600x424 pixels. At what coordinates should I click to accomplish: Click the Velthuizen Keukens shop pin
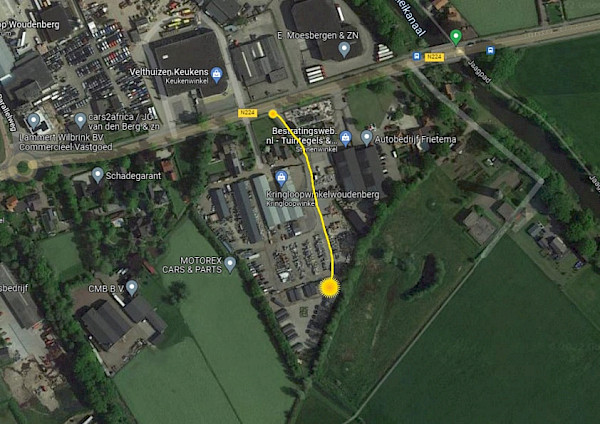point(217,75)
